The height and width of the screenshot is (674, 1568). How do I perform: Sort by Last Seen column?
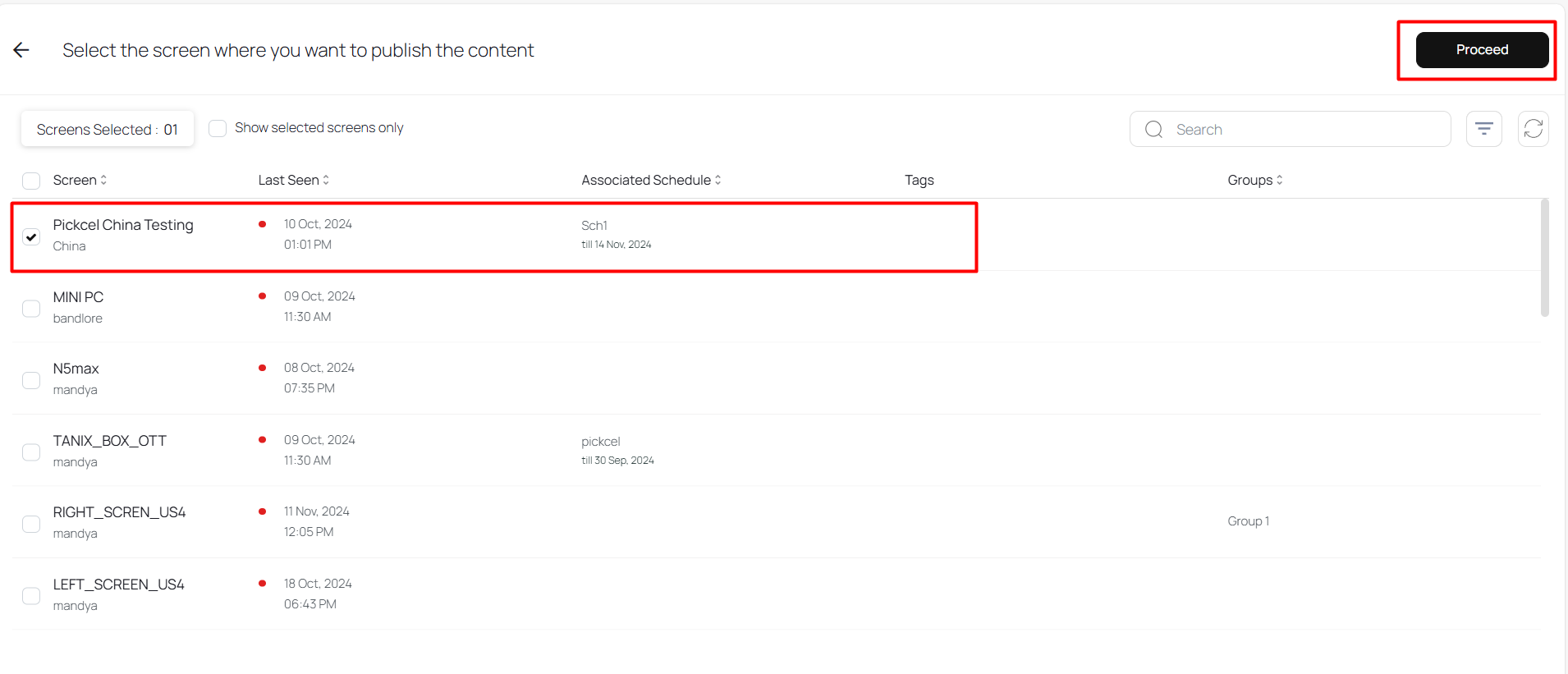pos(293,181)
